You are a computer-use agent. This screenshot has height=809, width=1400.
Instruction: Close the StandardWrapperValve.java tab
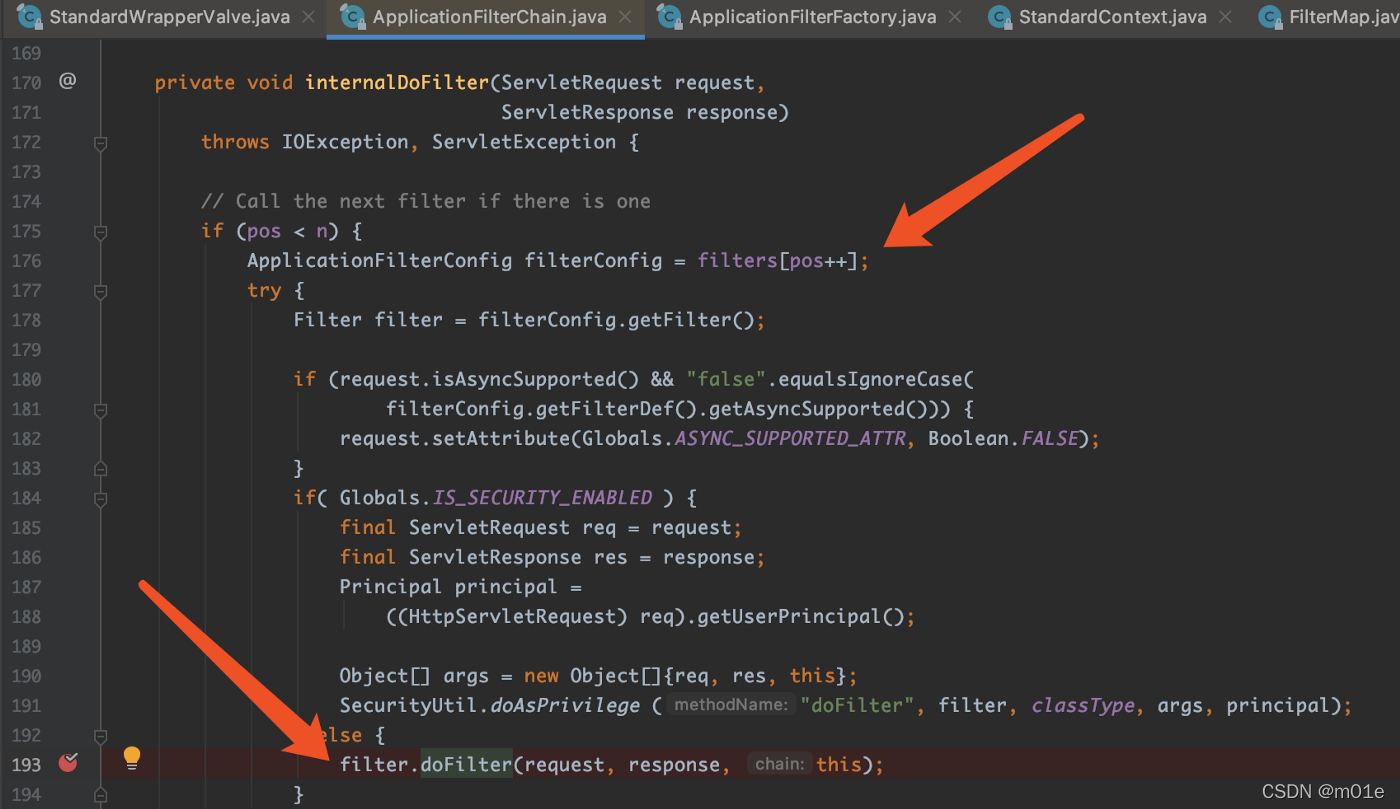tap(308, 17)
